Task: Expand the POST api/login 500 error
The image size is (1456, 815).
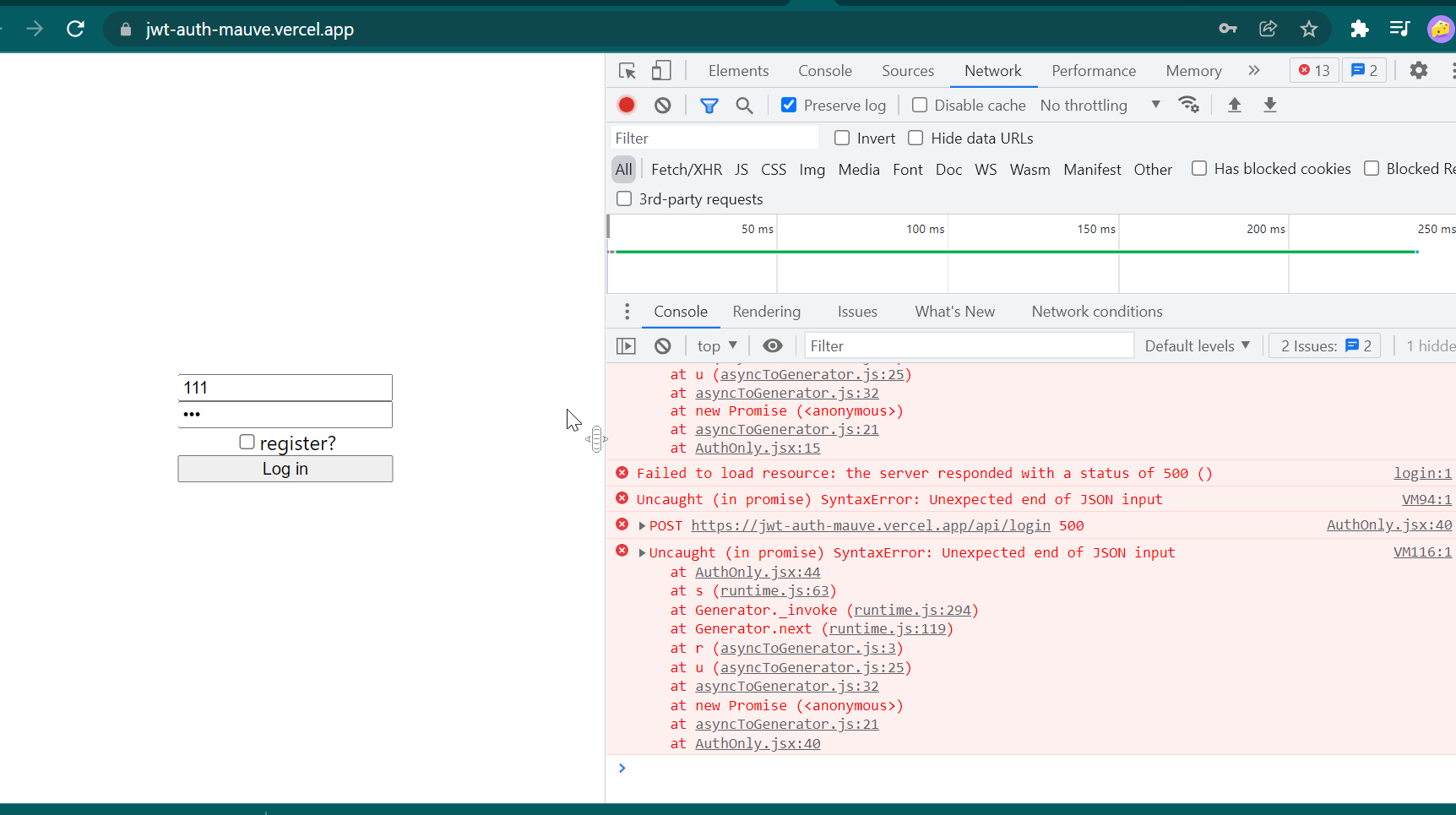Action: (643, 525)
